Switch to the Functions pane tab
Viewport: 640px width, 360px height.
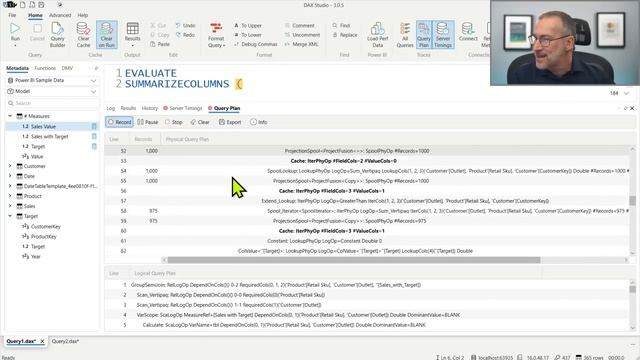click(x=45, y=68)
